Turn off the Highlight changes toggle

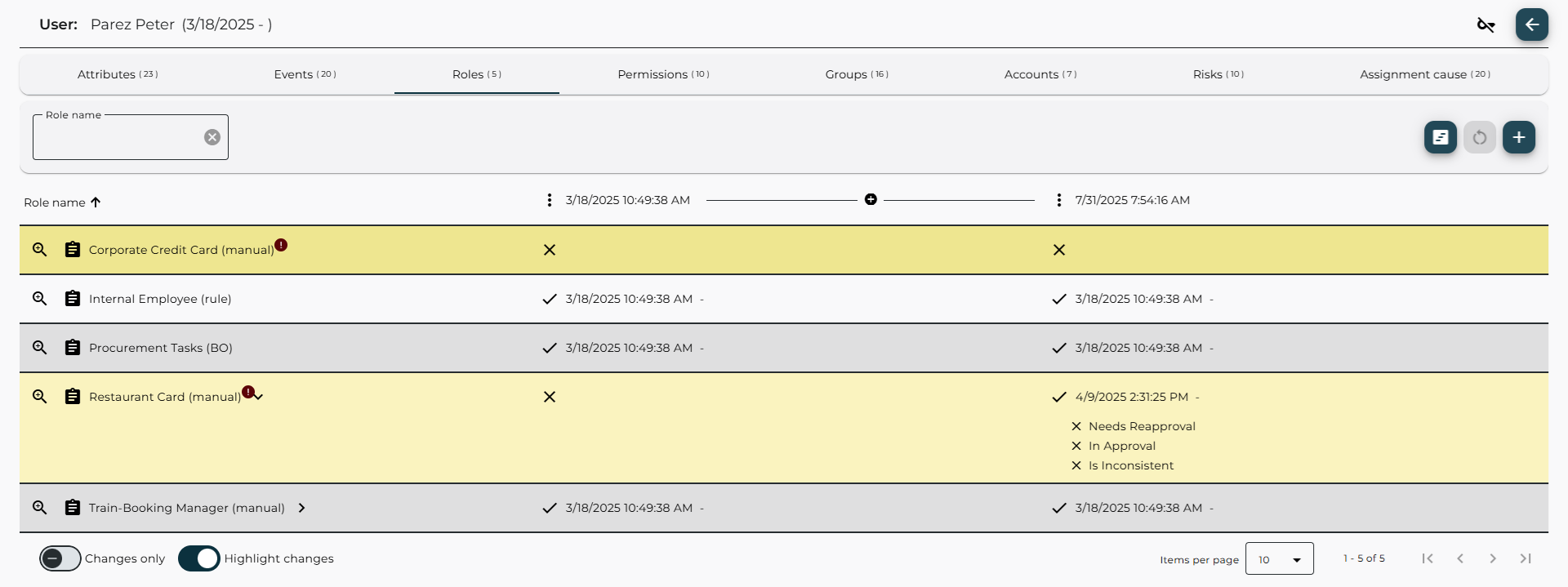199,558
